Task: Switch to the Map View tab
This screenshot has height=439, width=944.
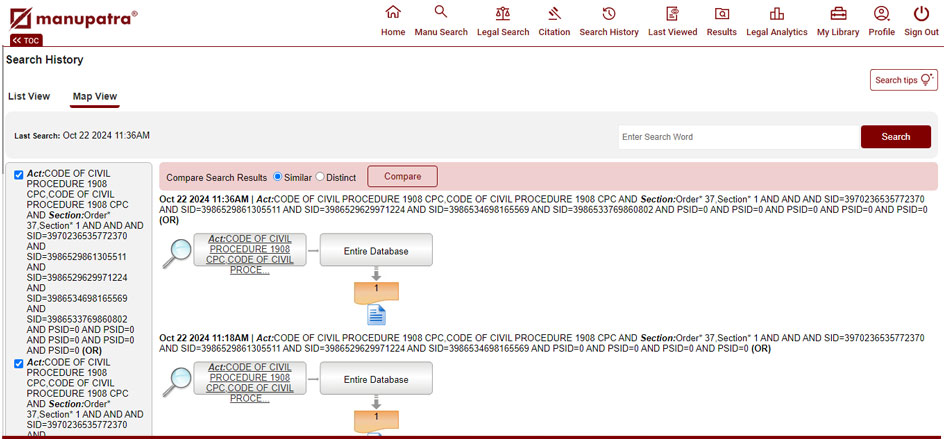Action: [x=94, y=97]
